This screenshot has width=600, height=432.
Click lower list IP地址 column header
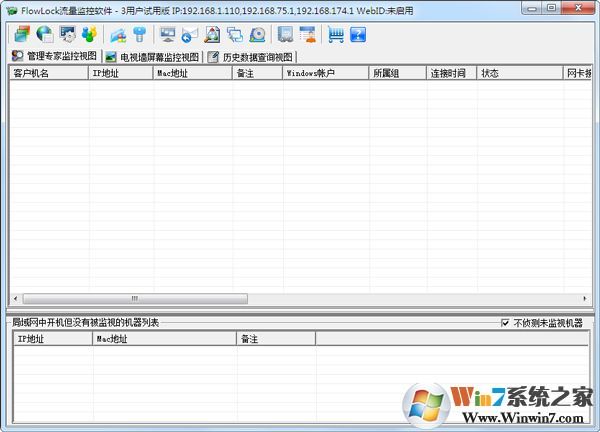click(53, 339)
